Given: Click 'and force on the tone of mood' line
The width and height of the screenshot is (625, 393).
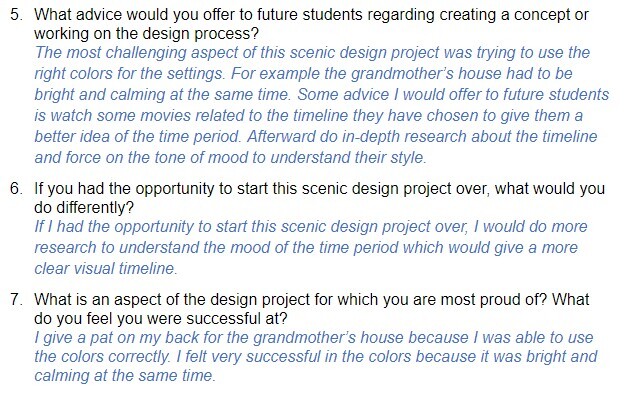Looking at the screenshot, I should (x=231, y=157).
